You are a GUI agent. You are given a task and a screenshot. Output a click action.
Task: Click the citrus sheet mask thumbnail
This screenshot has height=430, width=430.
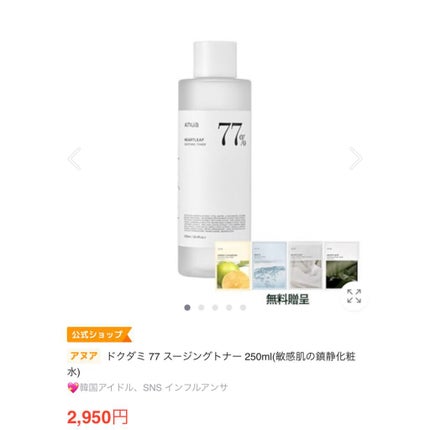click(233, 265)
